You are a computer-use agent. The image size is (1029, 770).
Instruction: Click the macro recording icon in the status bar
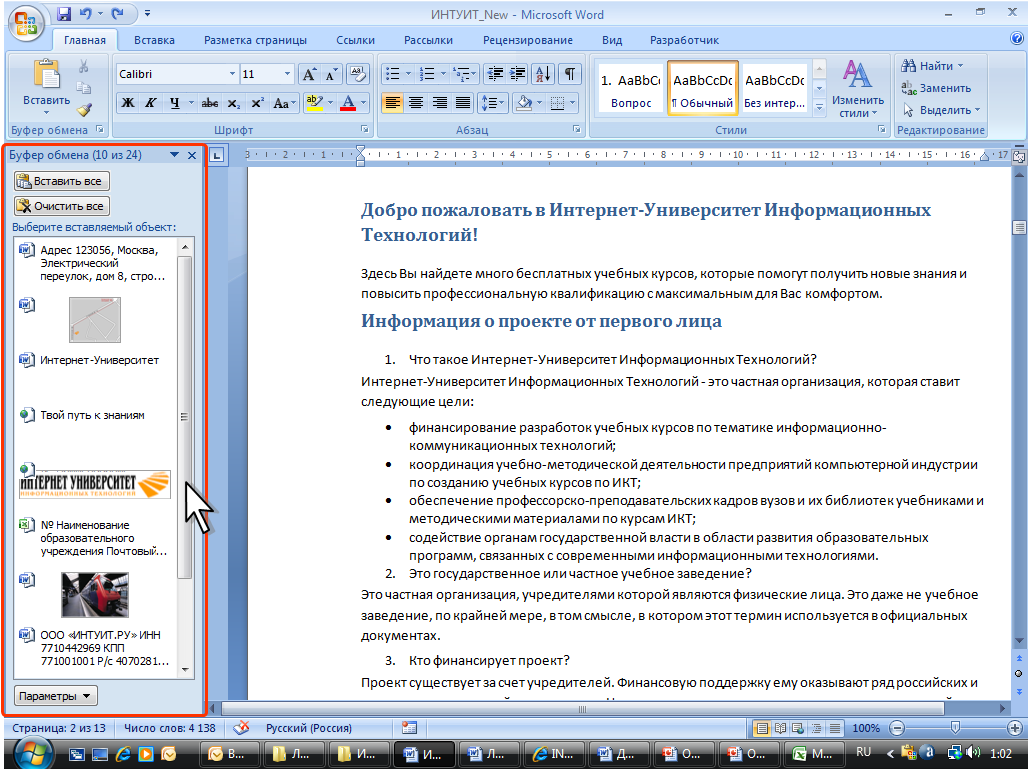409,727
